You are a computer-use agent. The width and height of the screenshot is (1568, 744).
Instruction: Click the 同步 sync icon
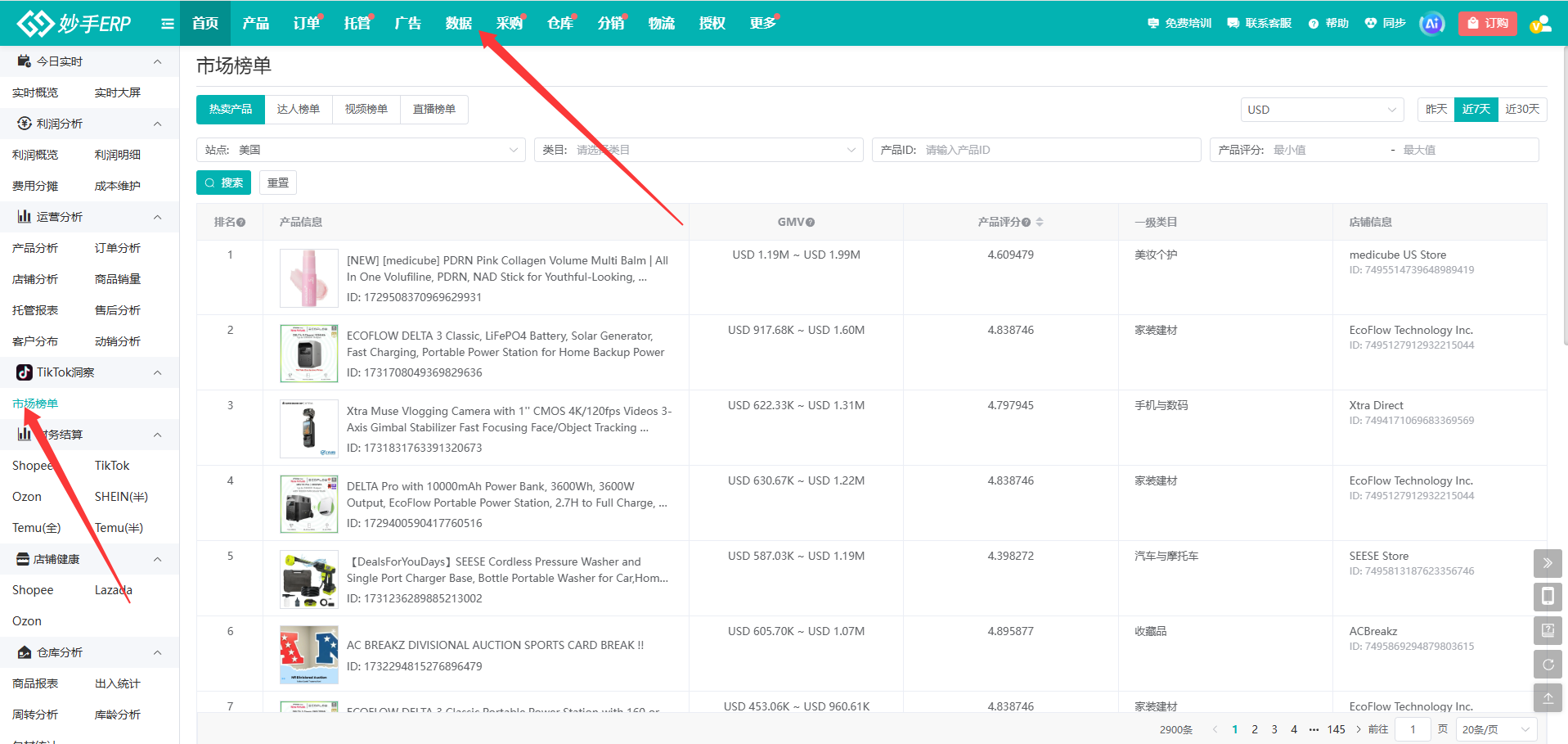coord(1371,23)
